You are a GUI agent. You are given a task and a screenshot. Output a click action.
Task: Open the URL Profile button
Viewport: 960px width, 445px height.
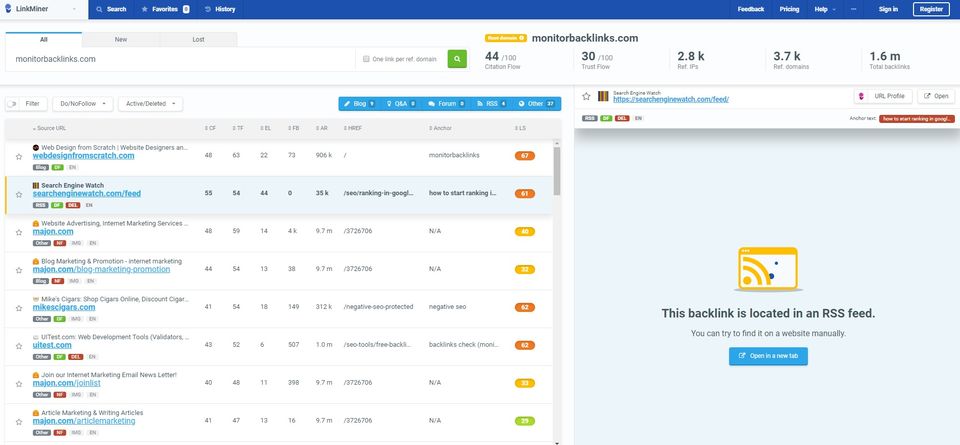click(x=883, y=97)
